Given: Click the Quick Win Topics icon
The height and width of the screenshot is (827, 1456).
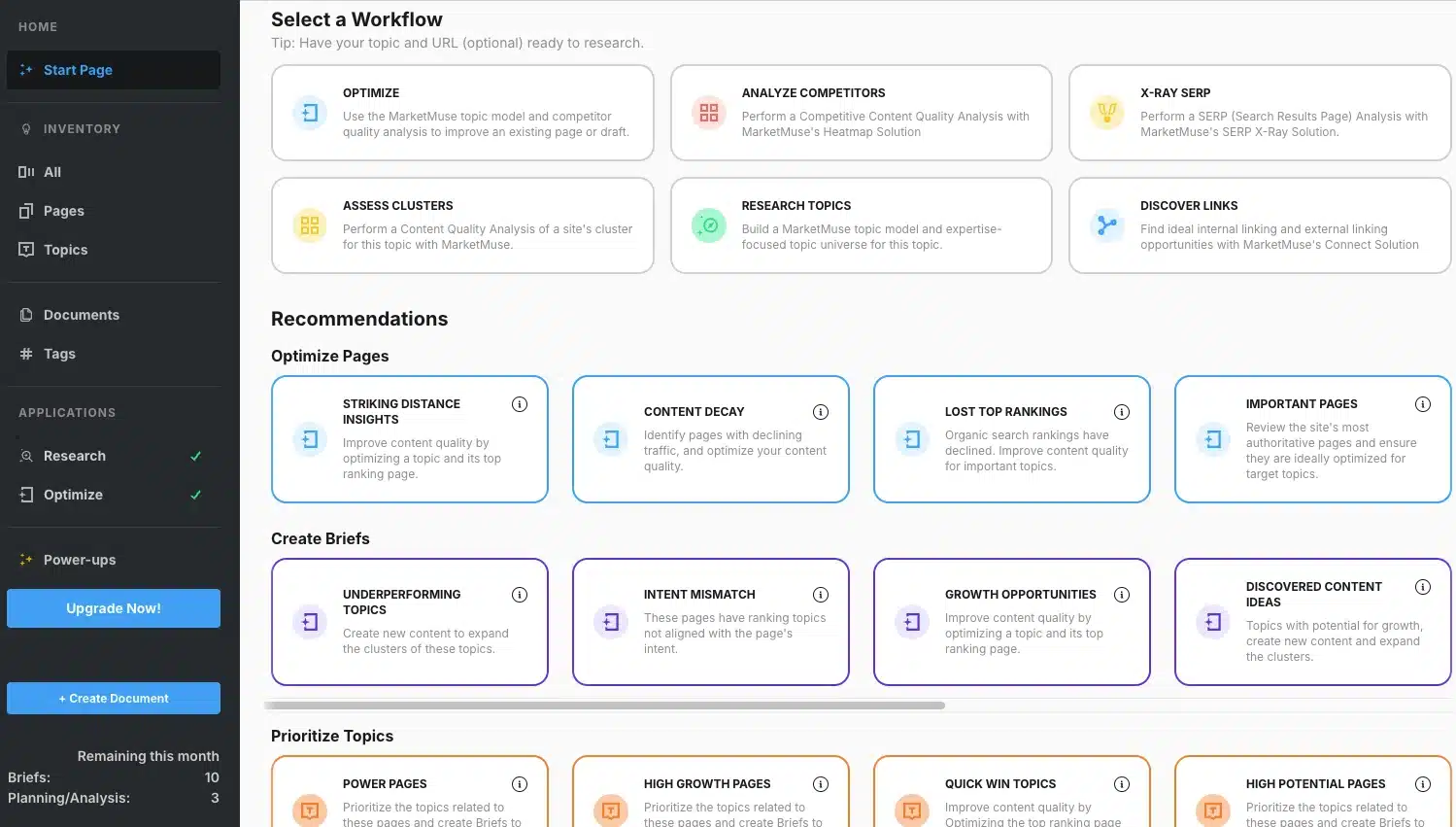Looking at the screenshot, I should 912,809.
